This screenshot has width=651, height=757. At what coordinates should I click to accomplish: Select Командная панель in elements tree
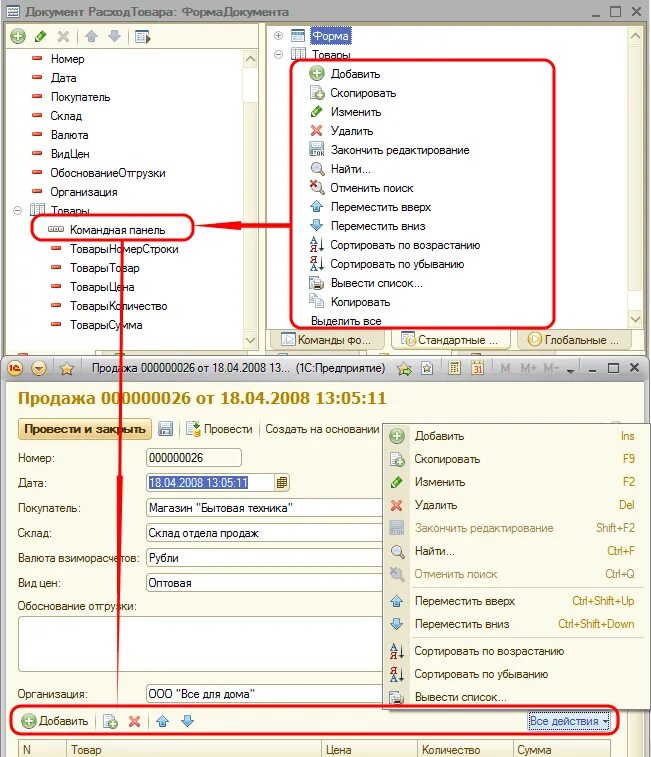coord(117,230)
